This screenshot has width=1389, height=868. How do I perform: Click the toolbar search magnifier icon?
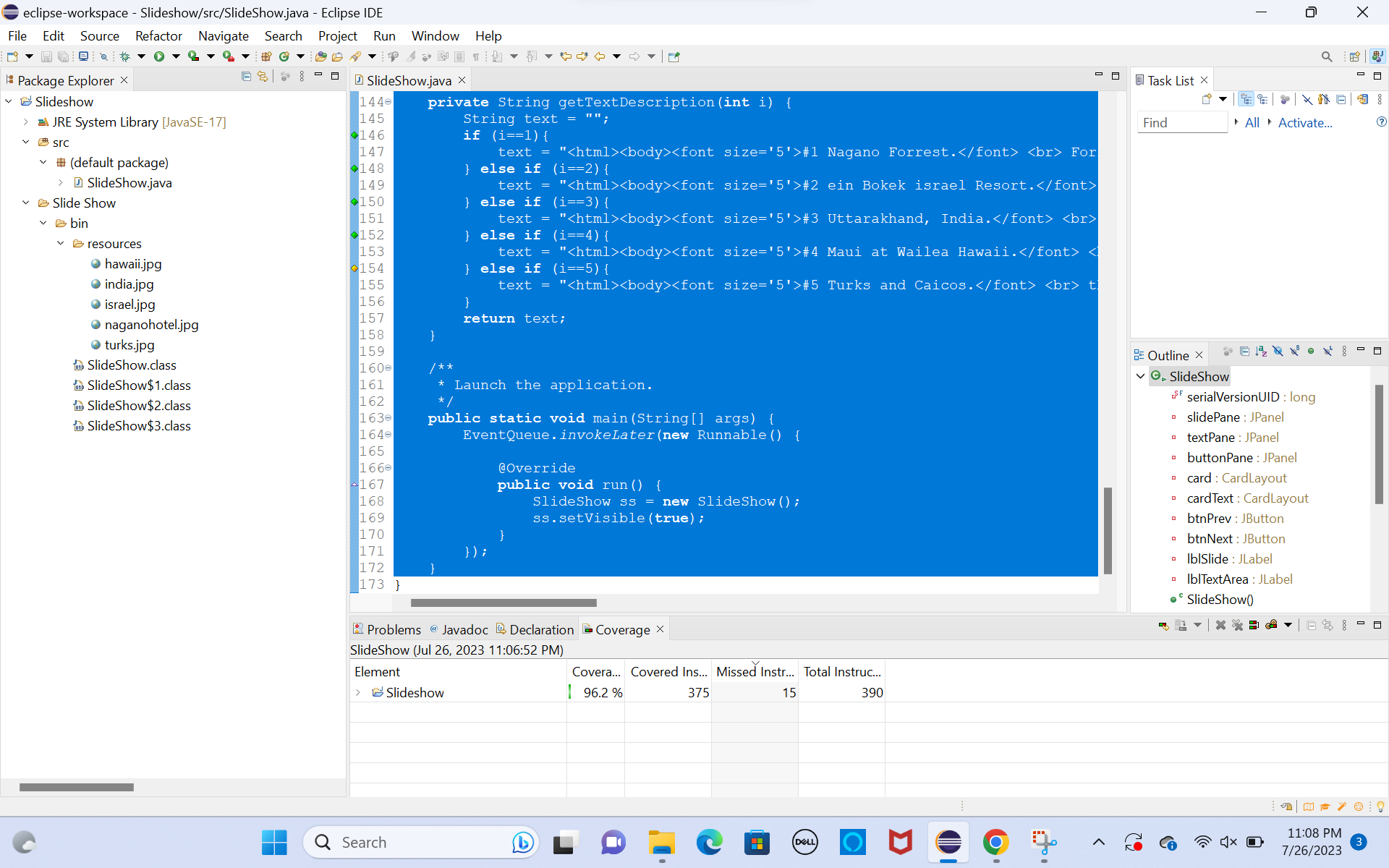(1326, 56)
